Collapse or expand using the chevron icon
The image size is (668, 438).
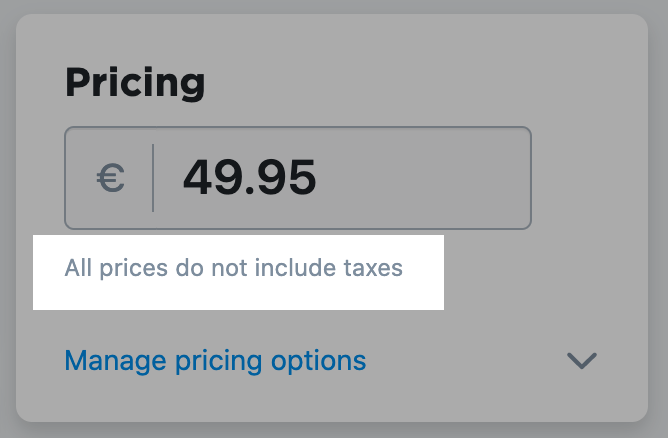point(581,360)
